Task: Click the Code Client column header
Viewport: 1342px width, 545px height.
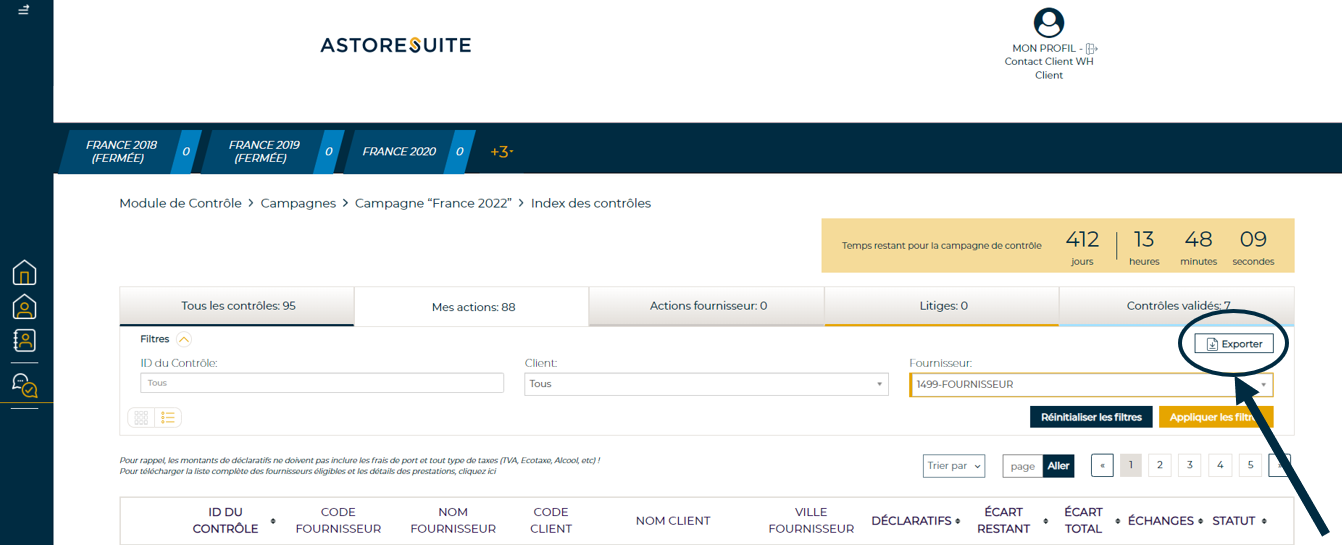Action: [552, 520]
